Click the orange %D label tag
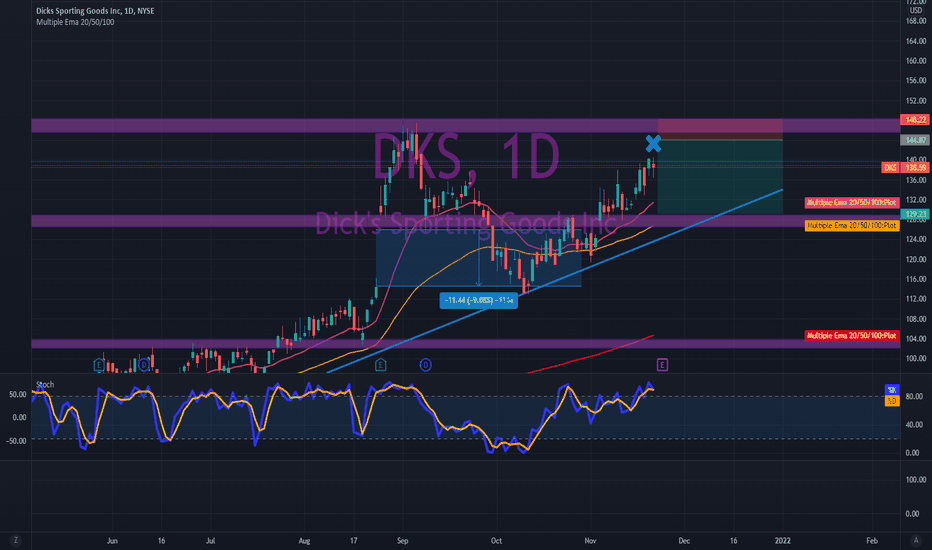 click(x=892, y=401)
